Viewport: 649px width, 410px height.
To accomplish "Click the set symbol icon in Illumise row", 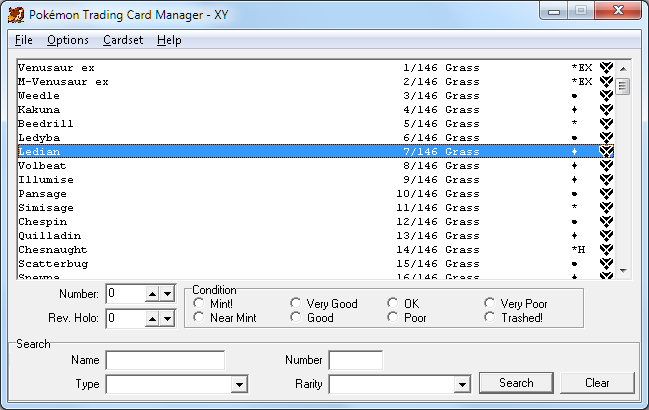I will pos(606,180).
